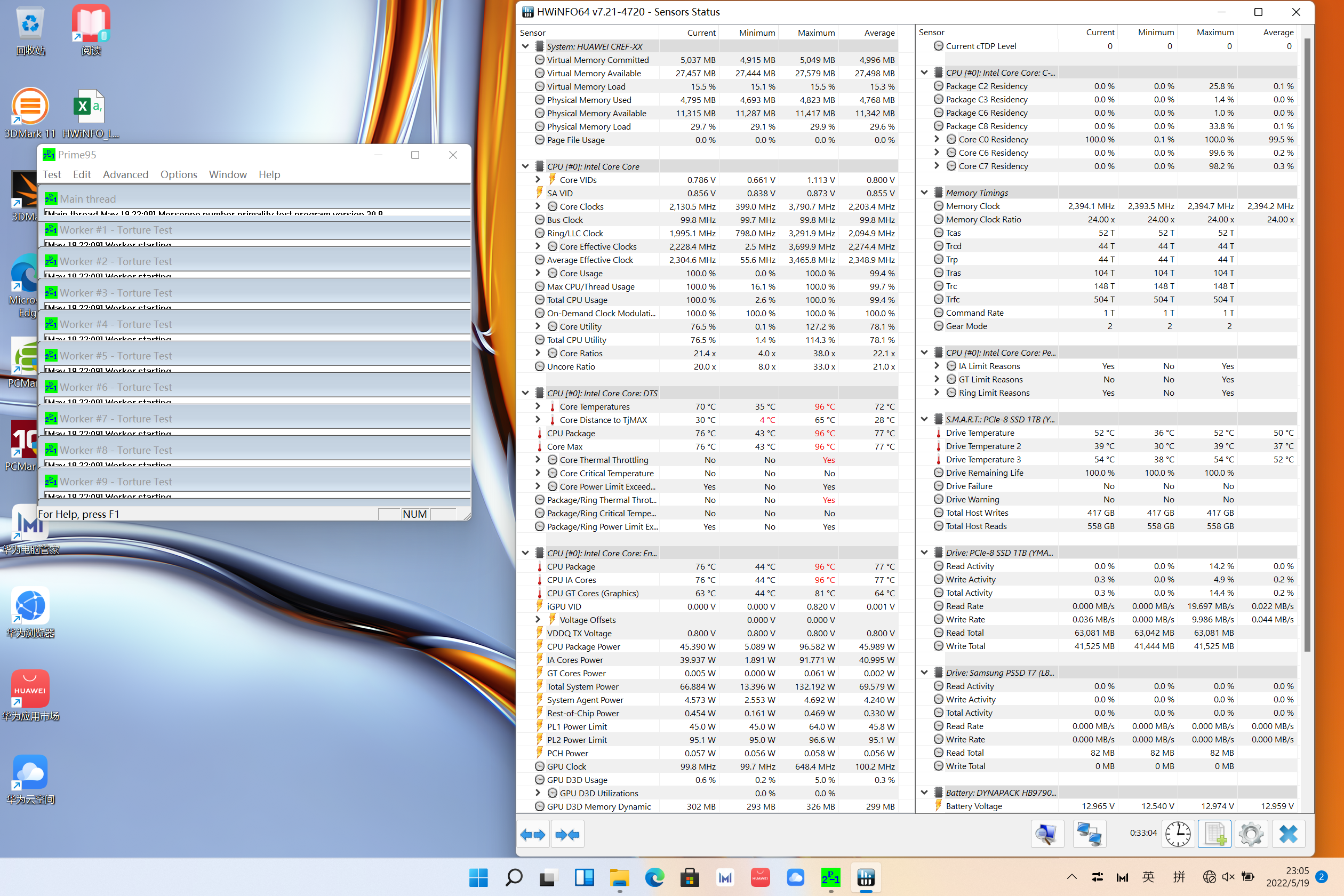Expand the Core Clocks sensor row
Image resolution: width=1344 pixels, height=896 pixels.
click(x=538, y=206)
